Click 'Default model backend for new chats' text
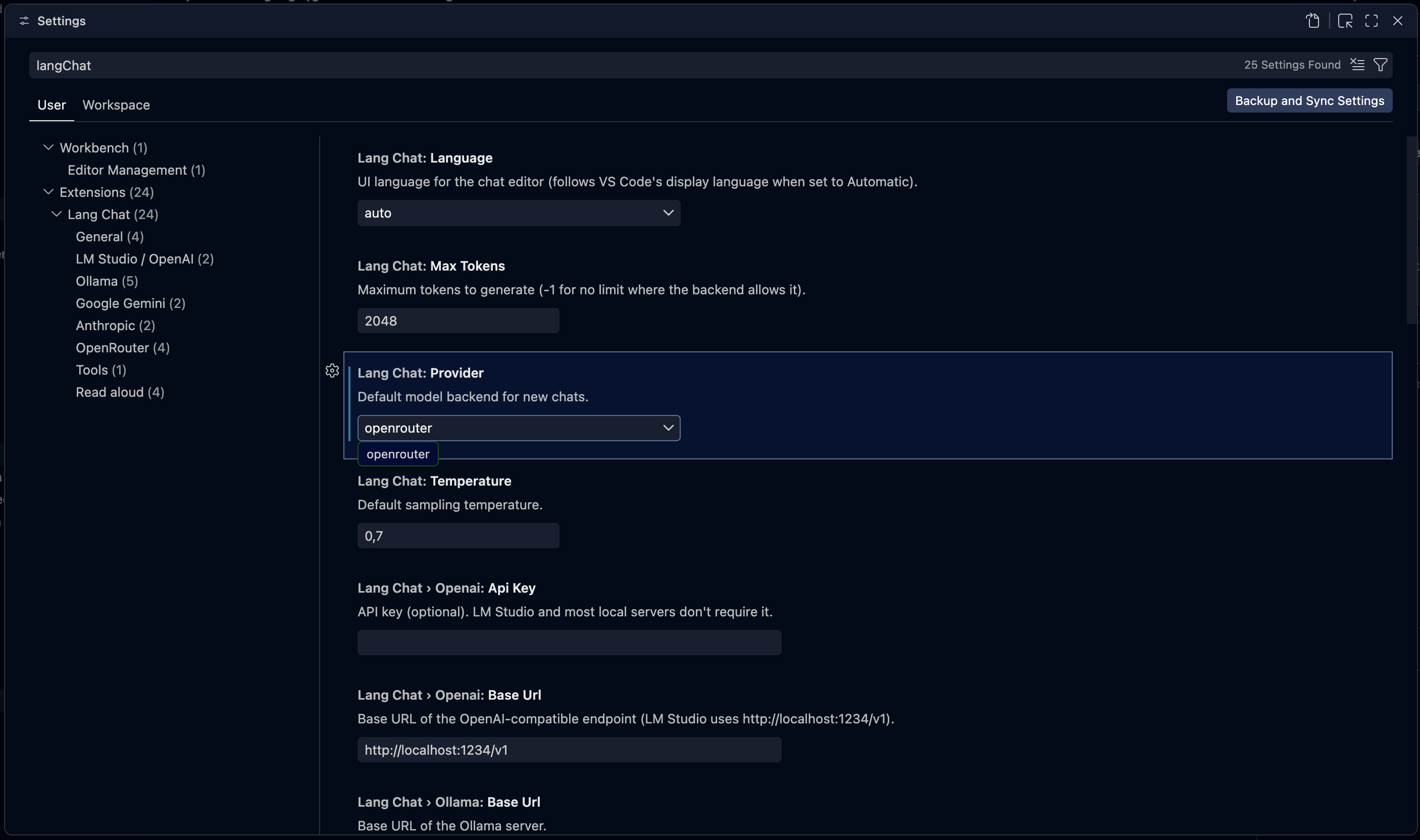 tap(473, 397)
